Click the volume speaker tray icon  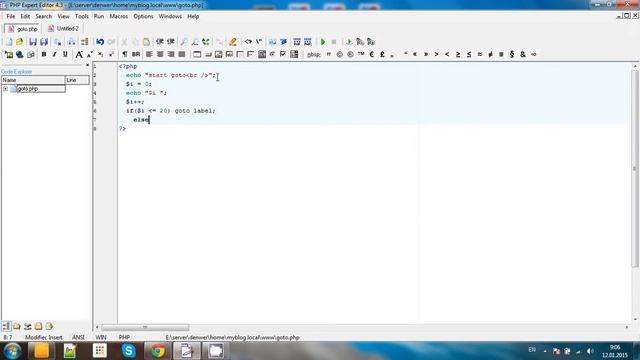(590, 351)
